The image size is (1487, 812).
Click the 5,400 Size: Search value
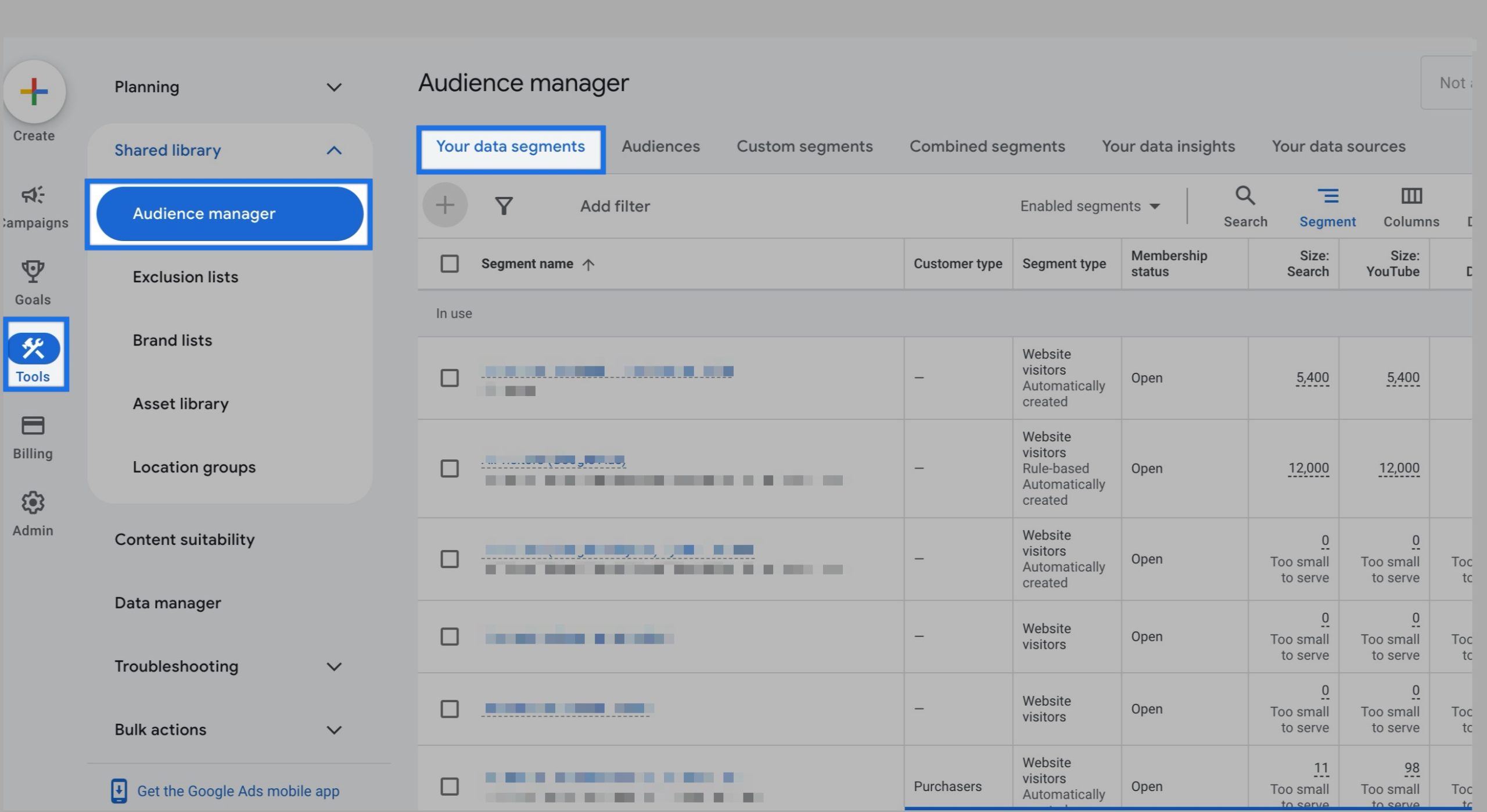pos(1312,378)
